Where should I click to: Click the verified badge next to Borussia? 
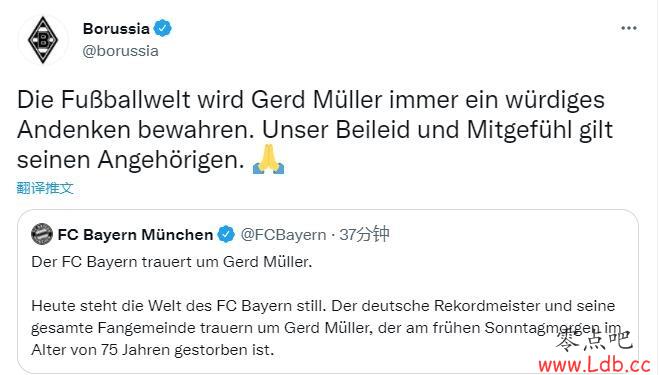pos(162,28)
